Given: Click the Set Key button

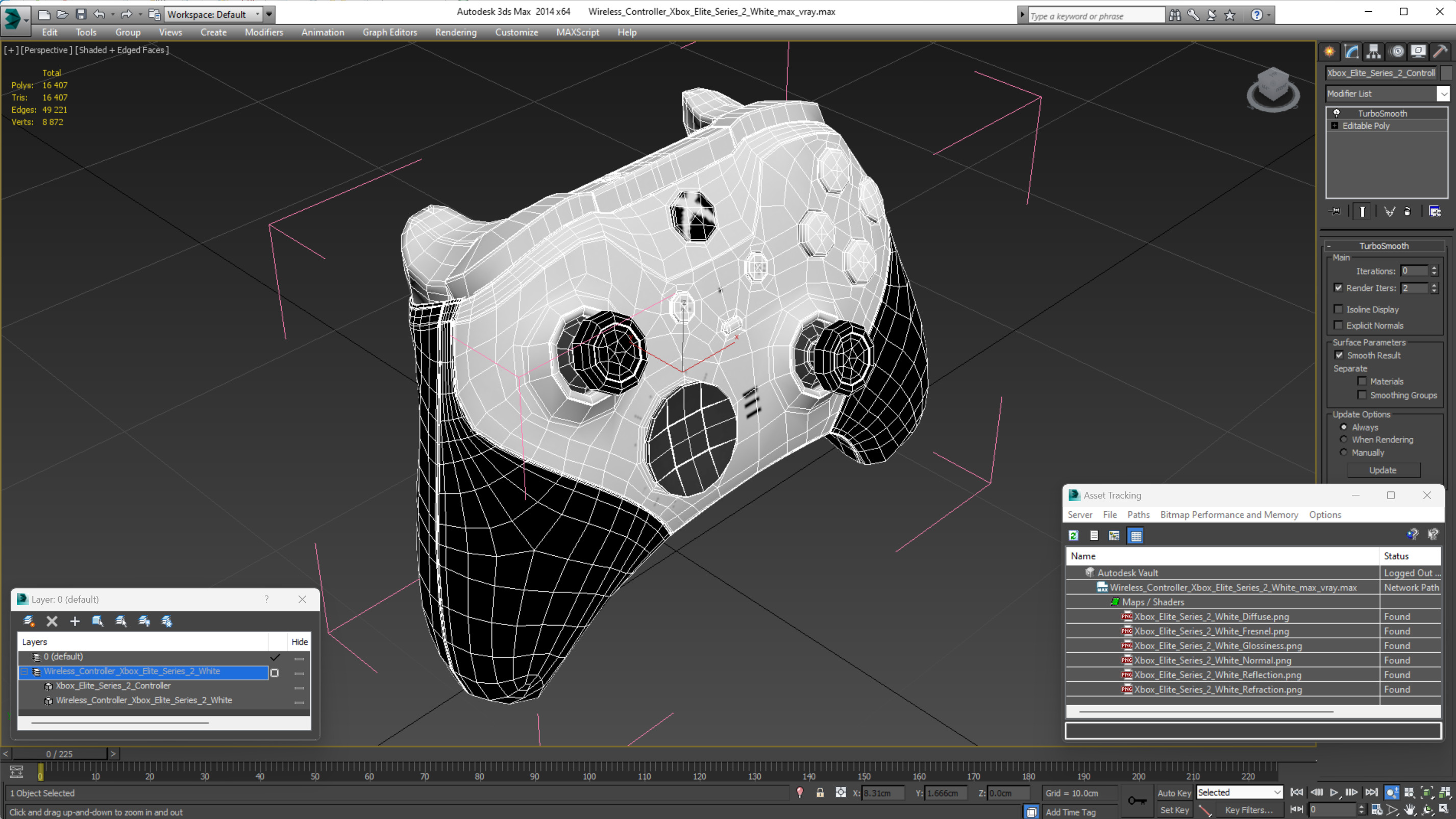Looking at the screenshot, I should click(1174, 809).
